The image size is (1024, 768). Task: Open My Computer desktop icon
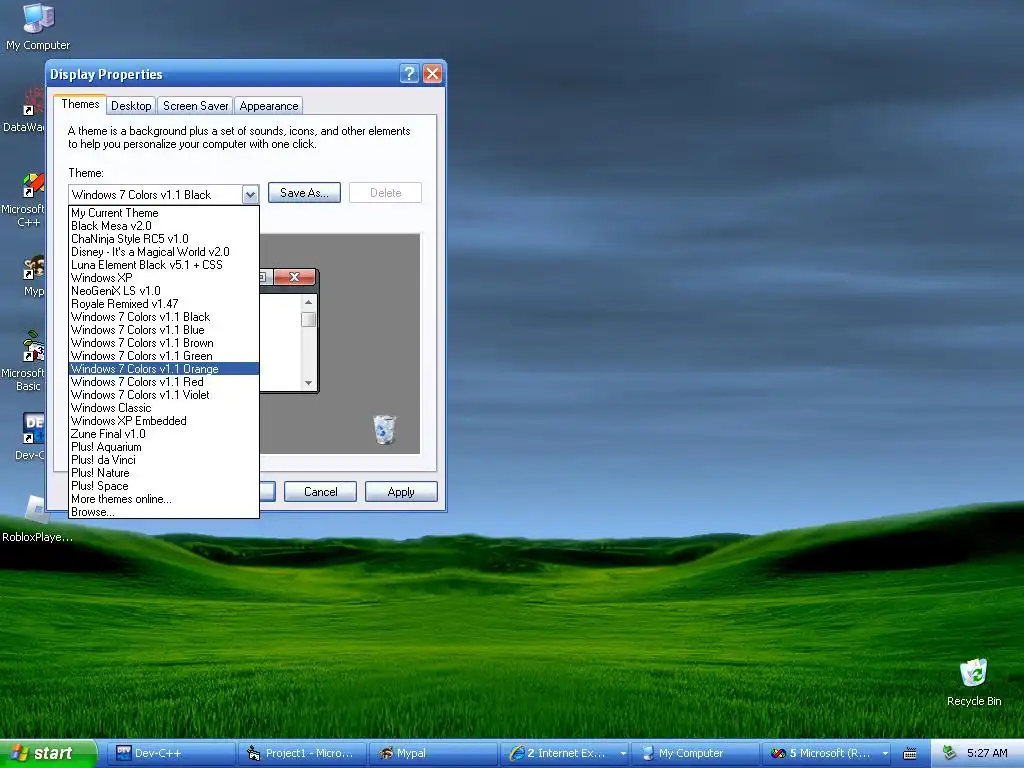(x=38, y=27)
